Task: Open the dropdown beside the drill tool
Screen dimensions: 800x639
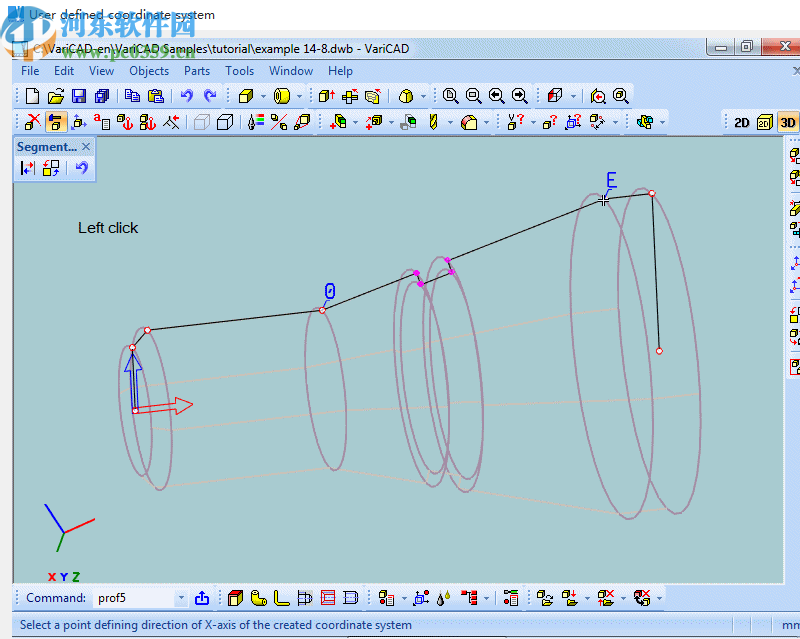Action: point(450,122)
